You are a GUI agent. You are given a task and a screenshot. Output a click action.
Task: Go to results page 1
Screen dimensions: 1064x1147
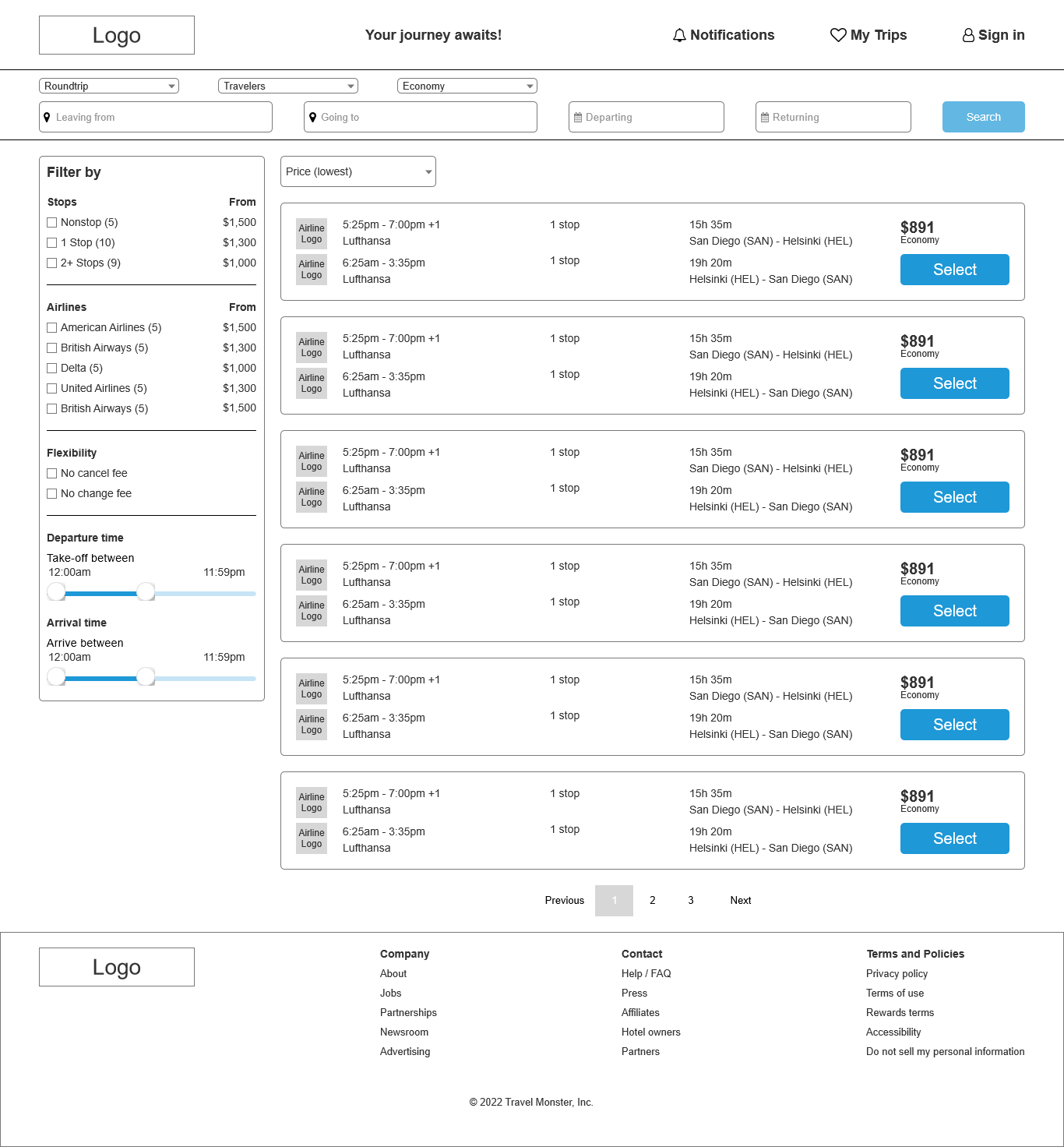614,901
